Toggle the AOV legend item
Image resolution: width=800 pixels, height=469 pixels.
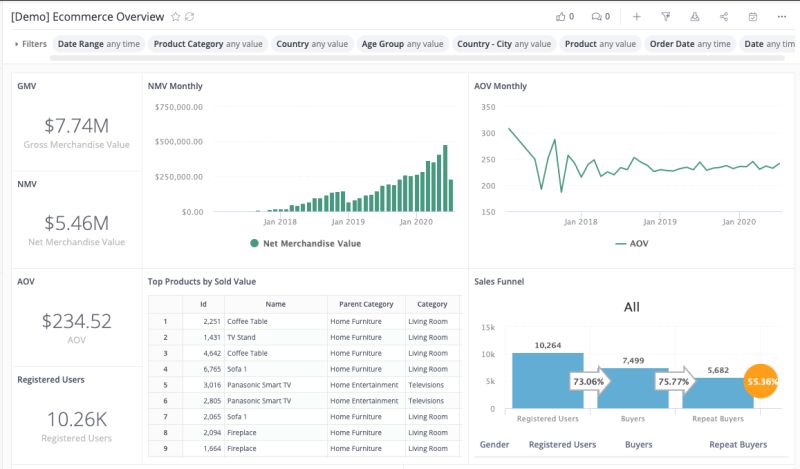pos(632,243)
